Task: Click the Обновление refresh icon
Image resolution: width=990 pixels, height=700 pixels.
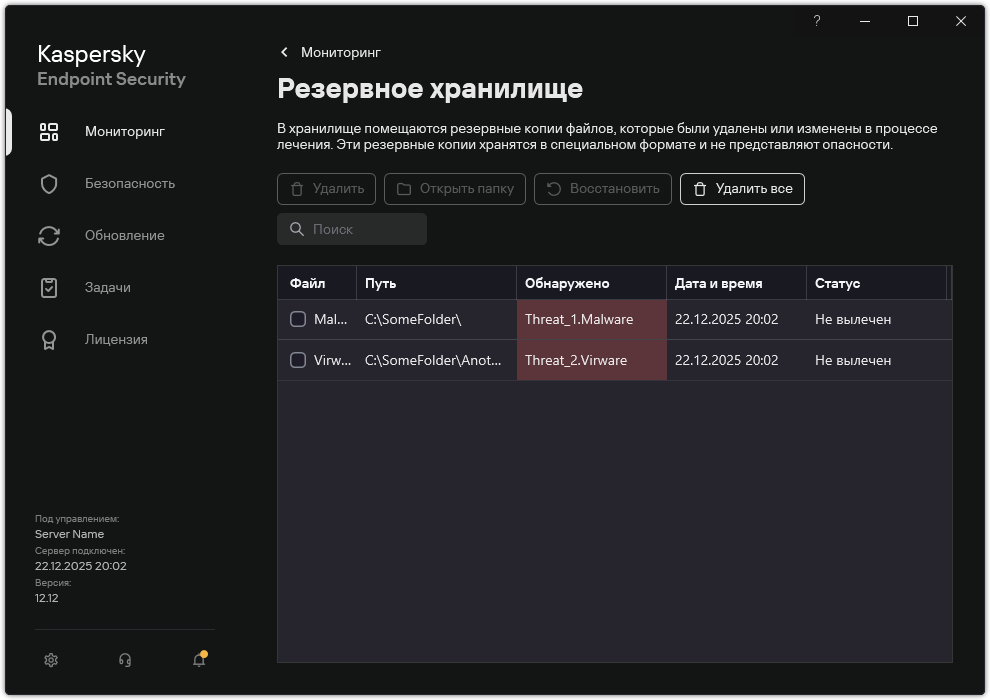Action: click(x=48, y=235)
